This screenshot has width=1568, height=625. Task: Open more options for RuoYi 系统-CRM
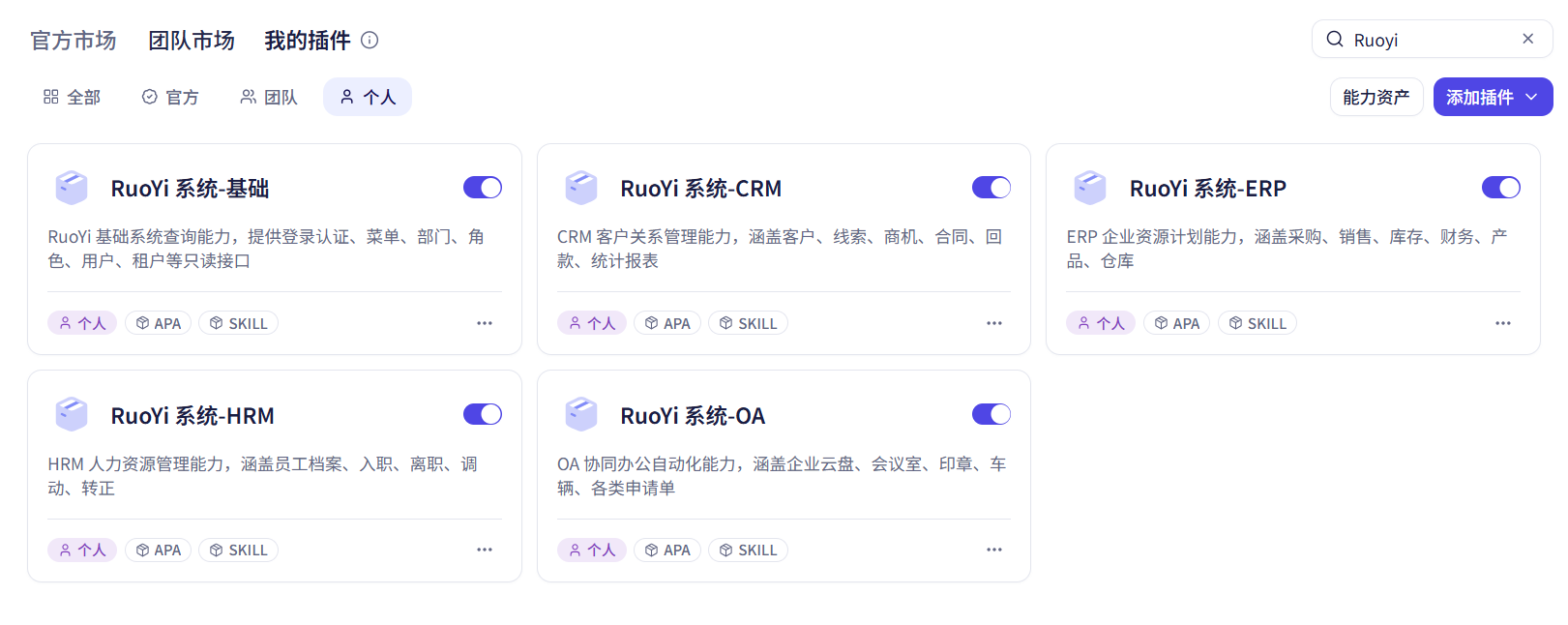coord(994,323)
